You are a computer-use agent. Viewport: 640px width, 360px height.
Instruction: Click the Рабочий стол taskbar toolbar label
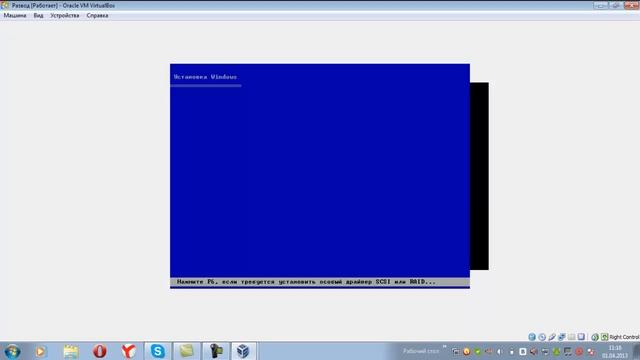tap(421, 351)
